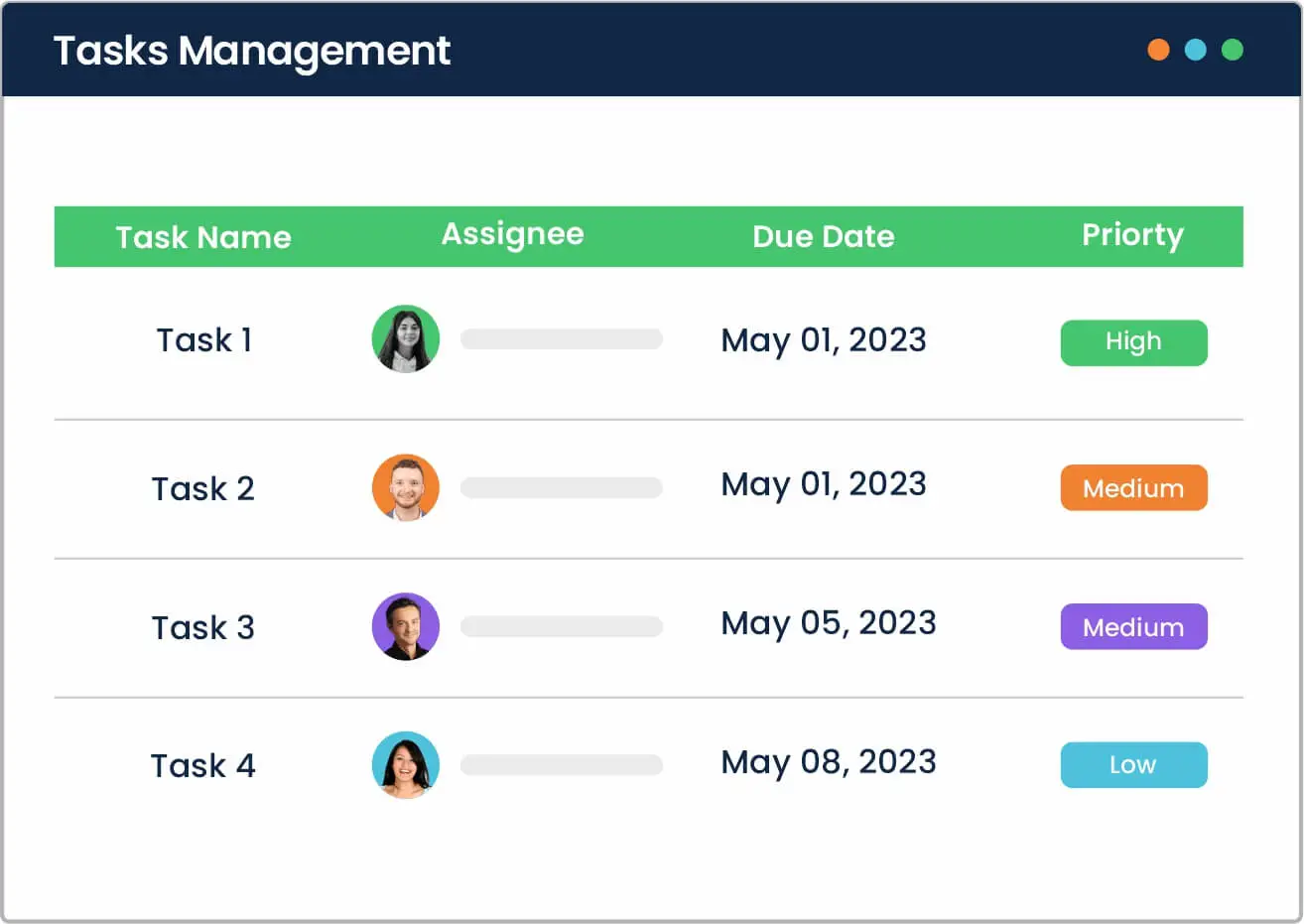Select the Tasks Management title

click(x=252, y=51)
